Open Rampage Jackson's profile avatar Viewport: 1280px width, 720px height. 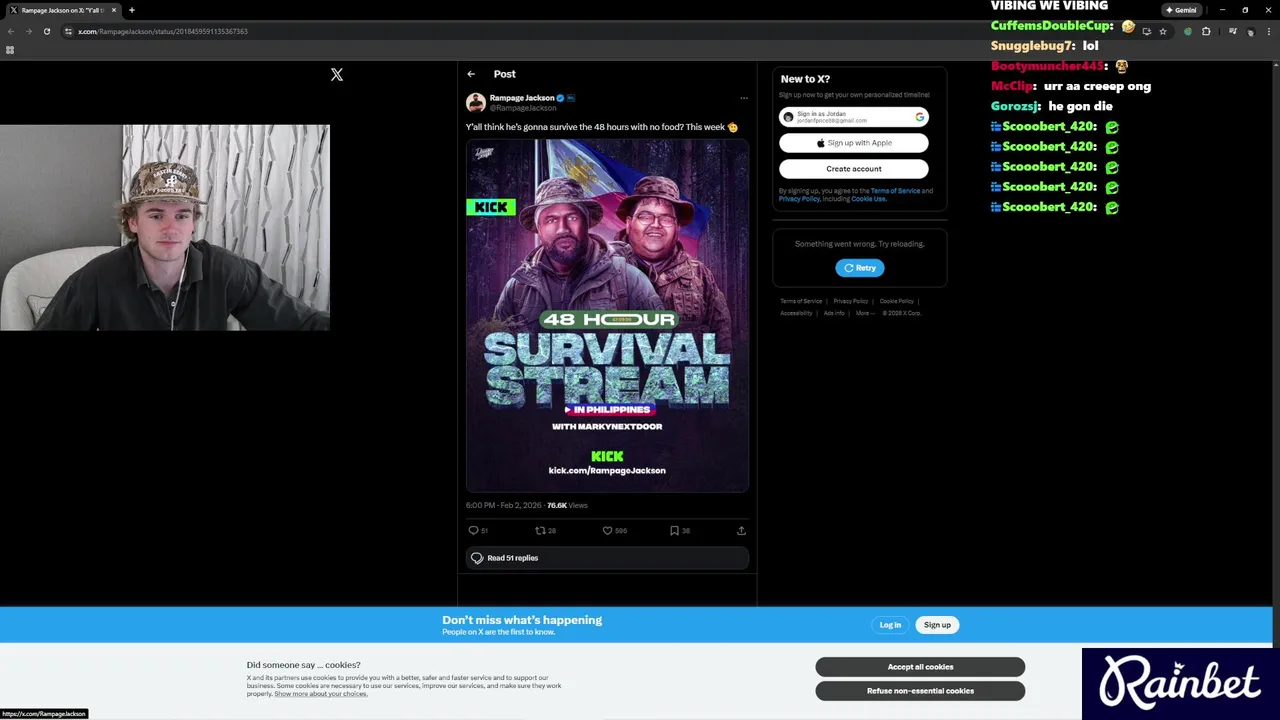tap(476, 102)
